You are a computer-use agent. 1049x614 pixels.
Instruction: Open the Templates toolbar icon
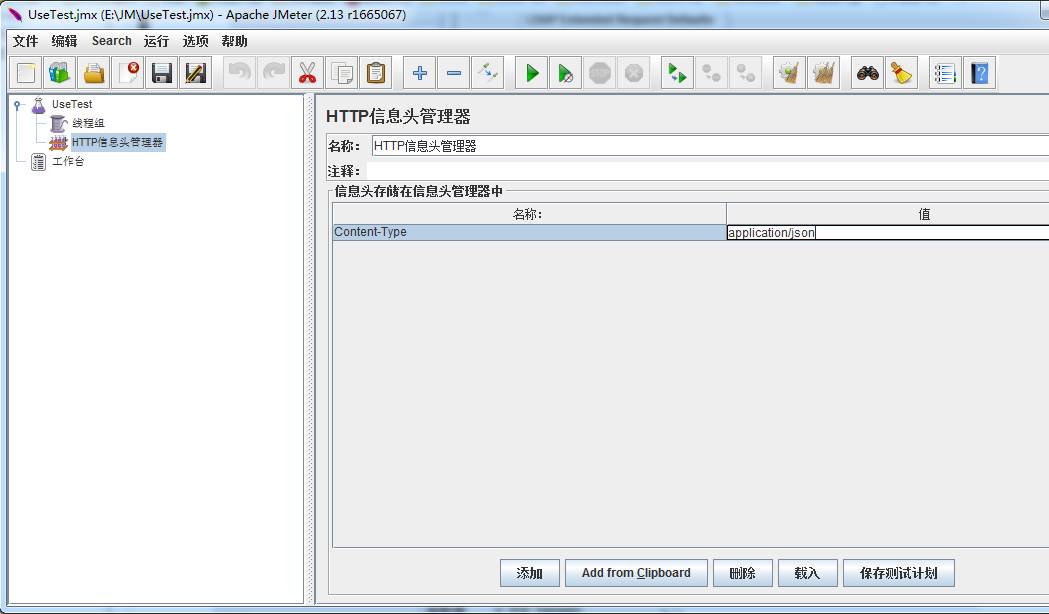pos(60,73)
